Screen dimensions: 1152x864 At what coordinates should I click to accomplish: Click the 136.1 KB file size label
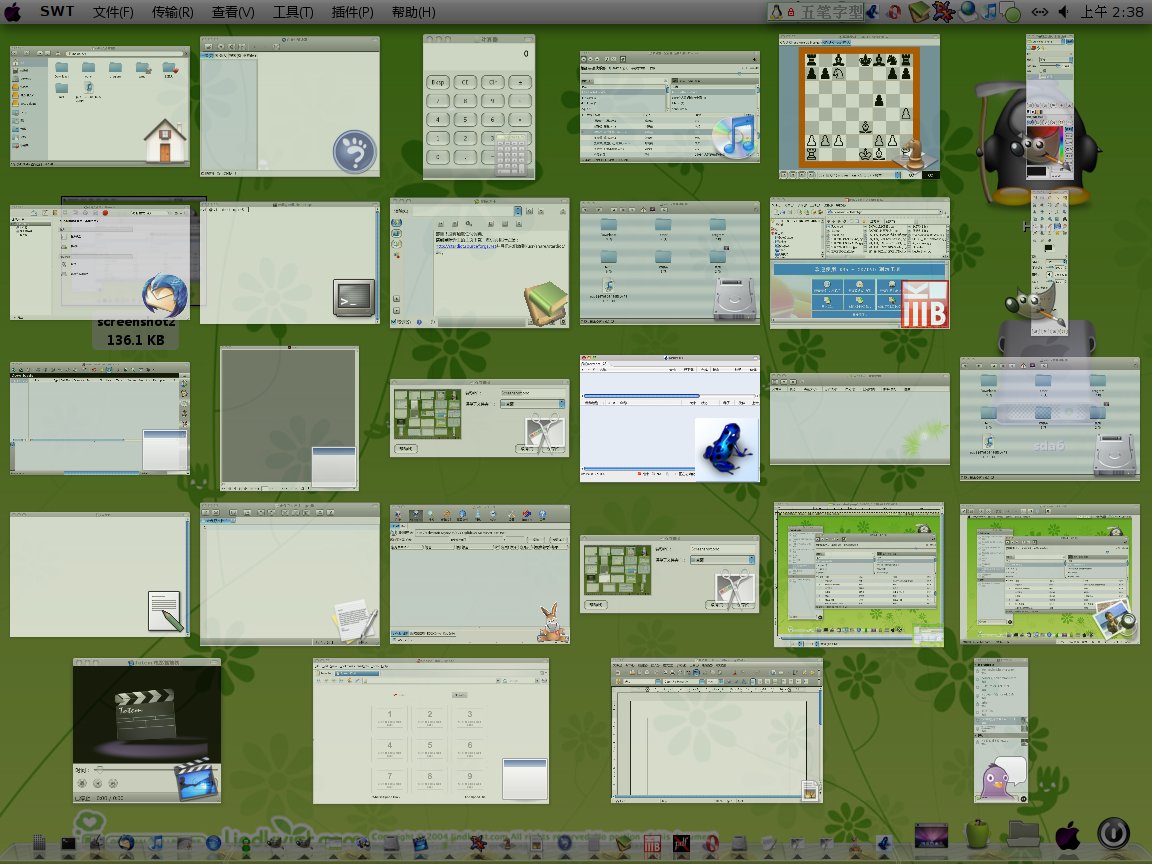[x=135, y=340]
